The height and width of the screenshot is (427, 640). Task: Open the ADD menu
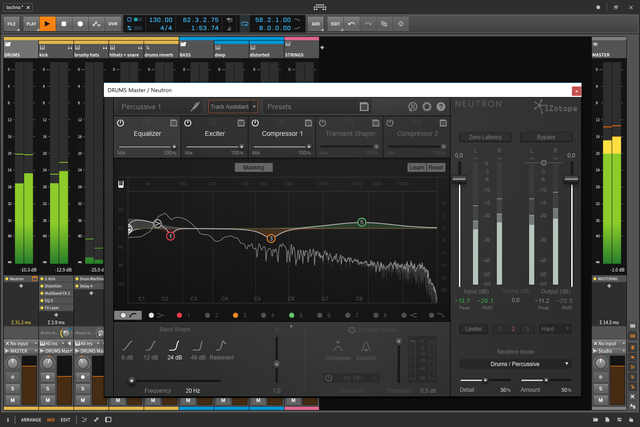[x=316, y=24]
